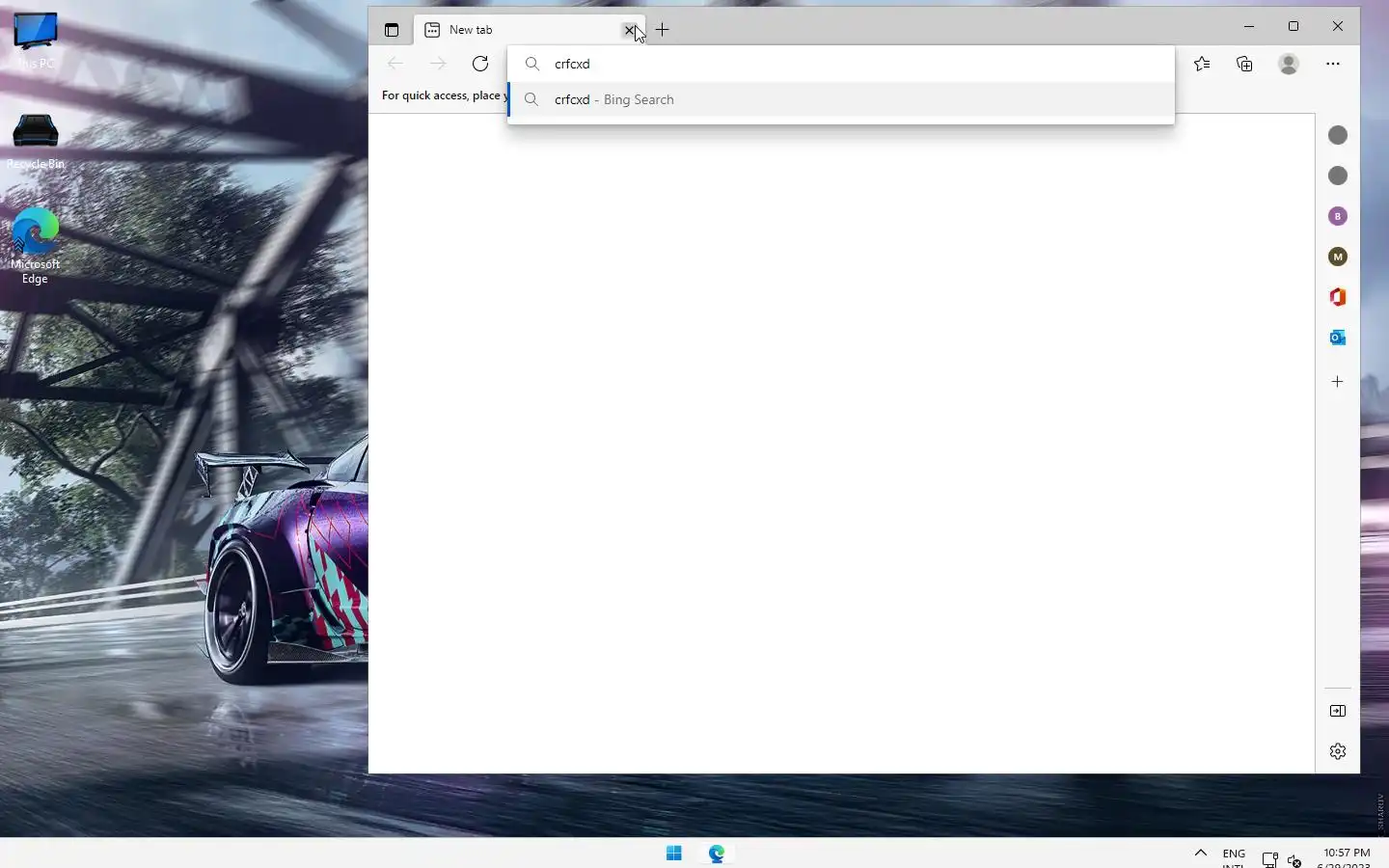Open the Recycle Bin desktop icon
Viewport: 1389px width, 868px height.
point(36,141)
